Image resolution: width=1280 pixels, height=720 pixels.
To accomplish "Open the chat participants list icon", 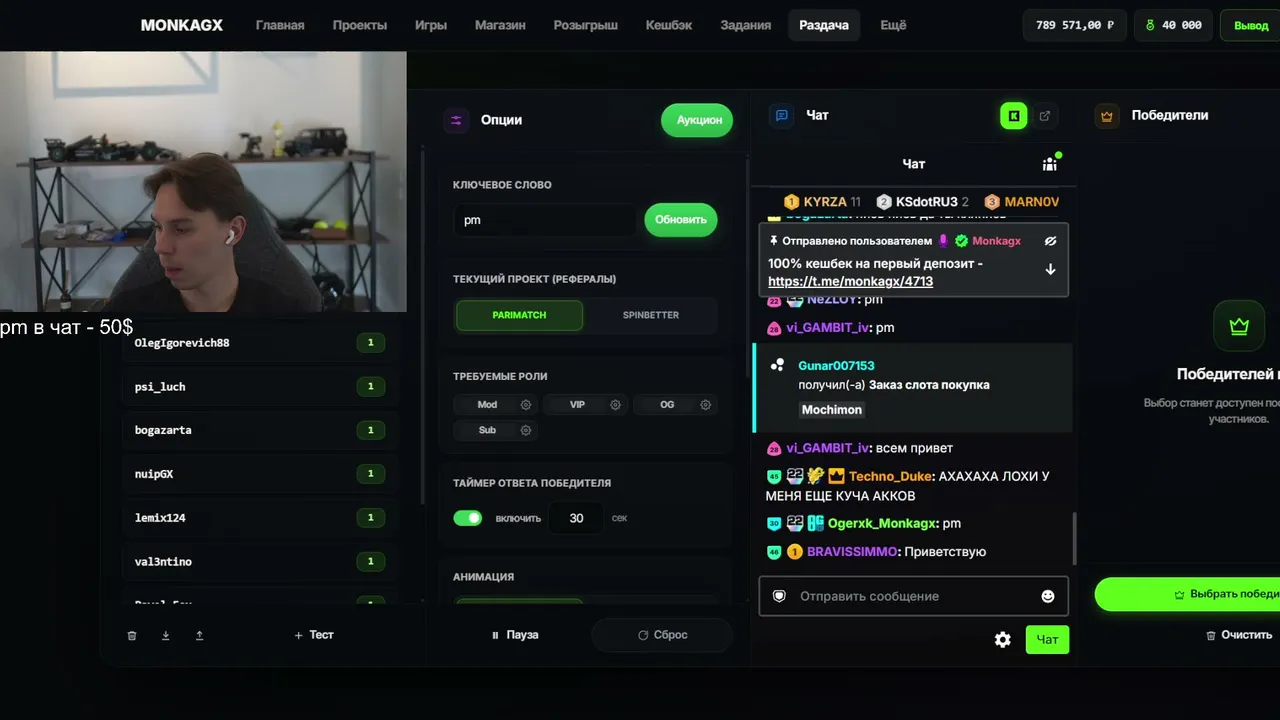I will coord(1049,164).
